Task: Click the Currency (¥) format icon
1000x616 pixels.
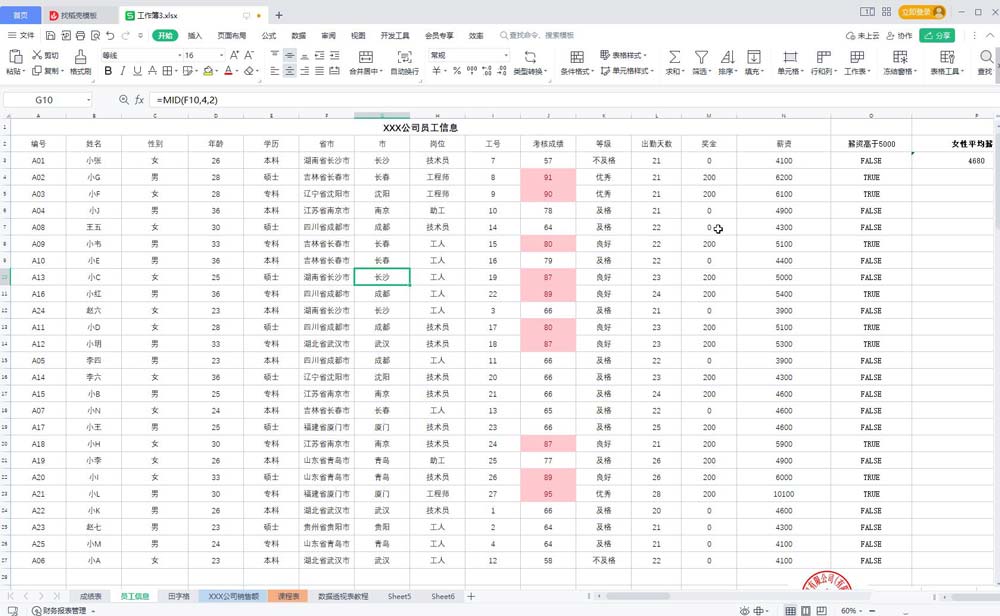Action: pos(437,71)
